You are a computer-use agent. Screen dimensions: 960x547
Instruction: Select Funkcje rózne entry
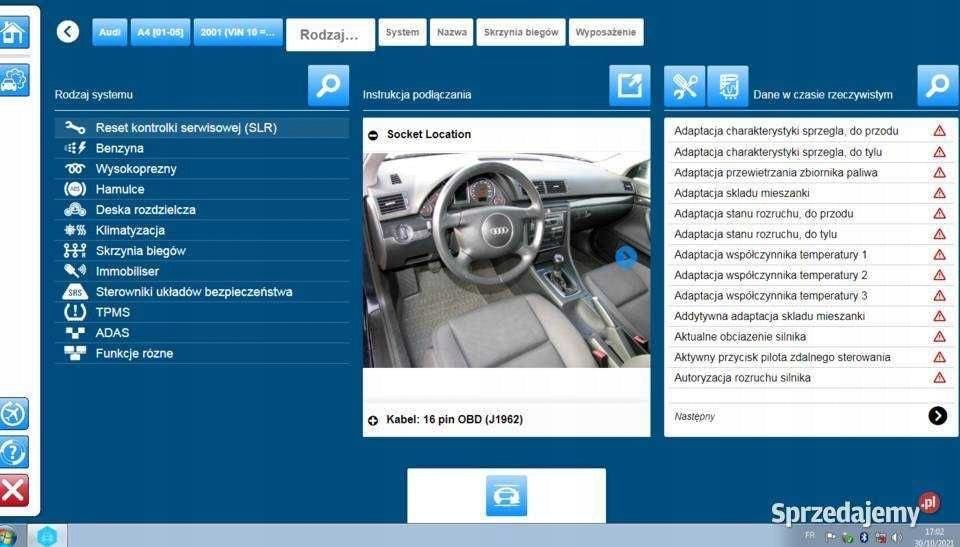202,353
